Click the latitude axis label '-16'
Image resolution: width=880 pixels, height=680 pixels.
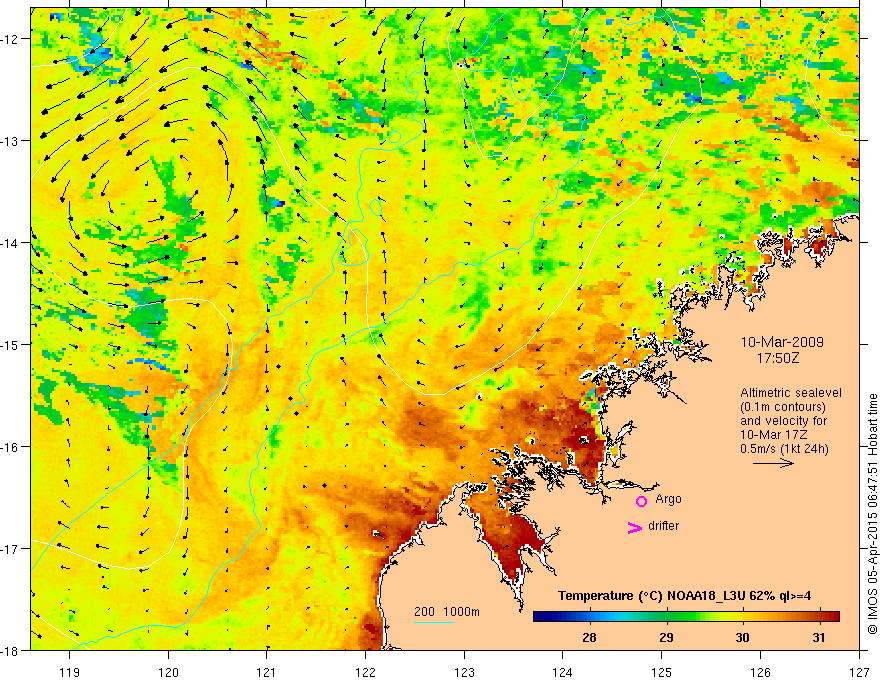pyautogui.click(x=11, y=447)
